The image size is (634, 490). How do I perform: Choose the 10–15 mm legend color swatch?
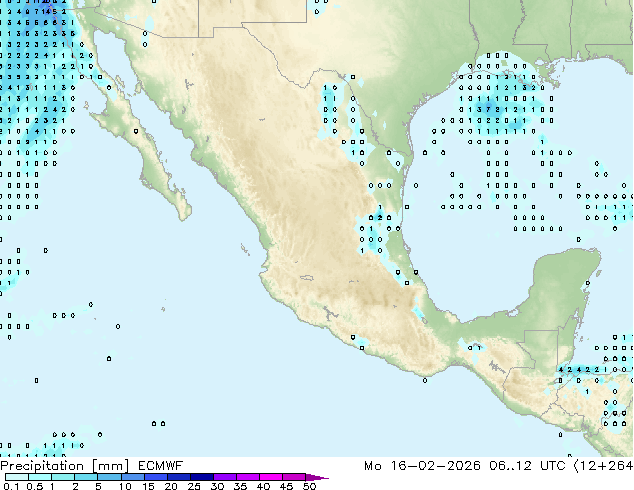pyautogui.click(x=133, y=477)
